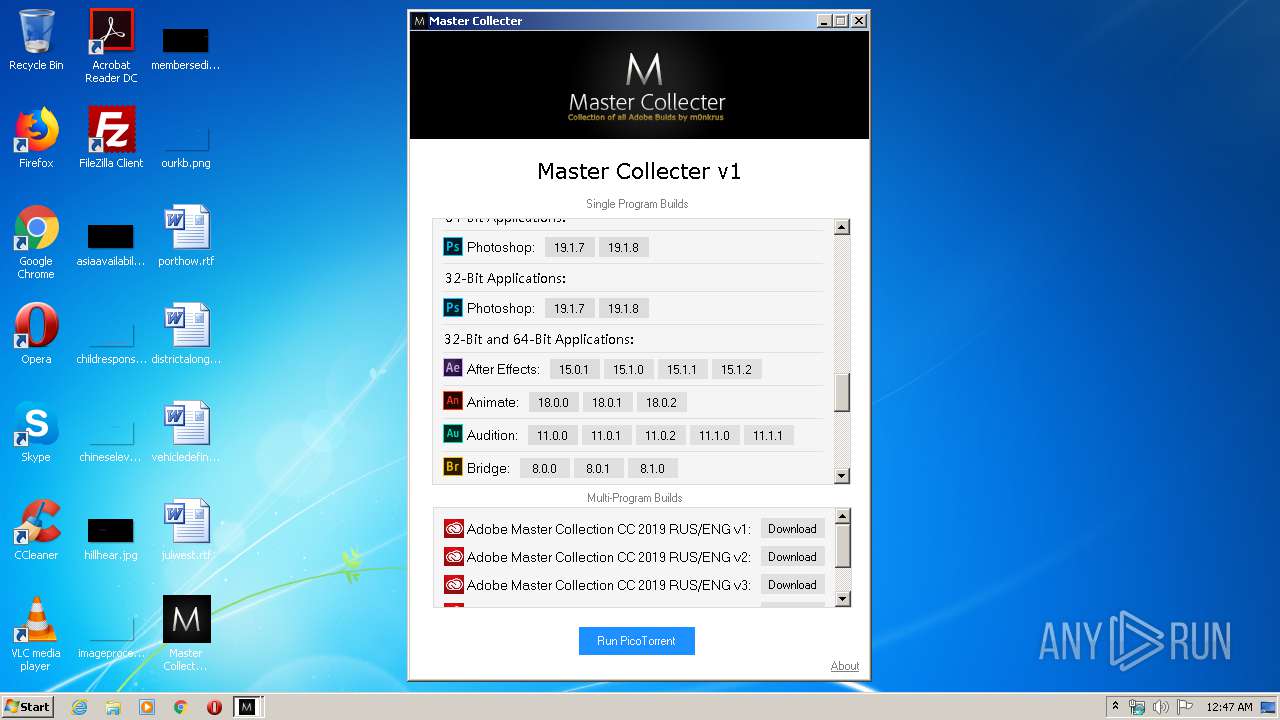The height and width of the screenshot is (720, 1280).
Task: Download Adobe Master Collection CC 2019 v3
Action: pyautogui.click(x=792, y=585)
